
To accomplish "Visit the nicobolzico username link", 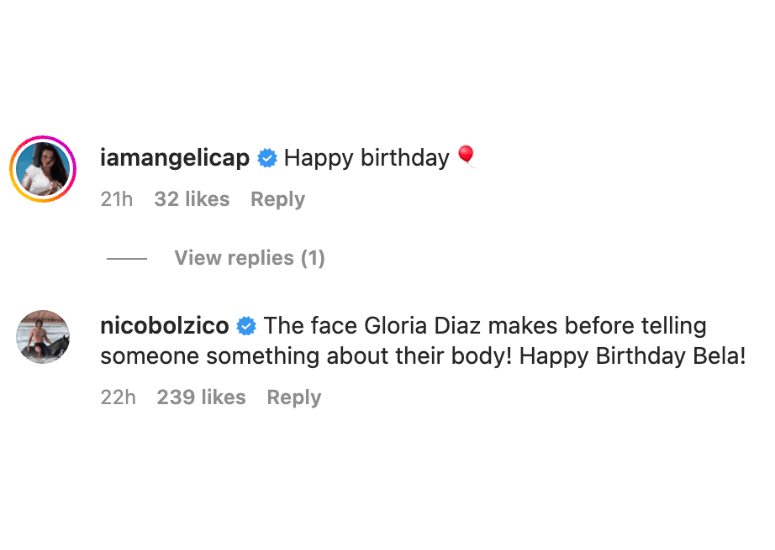I will (x=165, y=326).
